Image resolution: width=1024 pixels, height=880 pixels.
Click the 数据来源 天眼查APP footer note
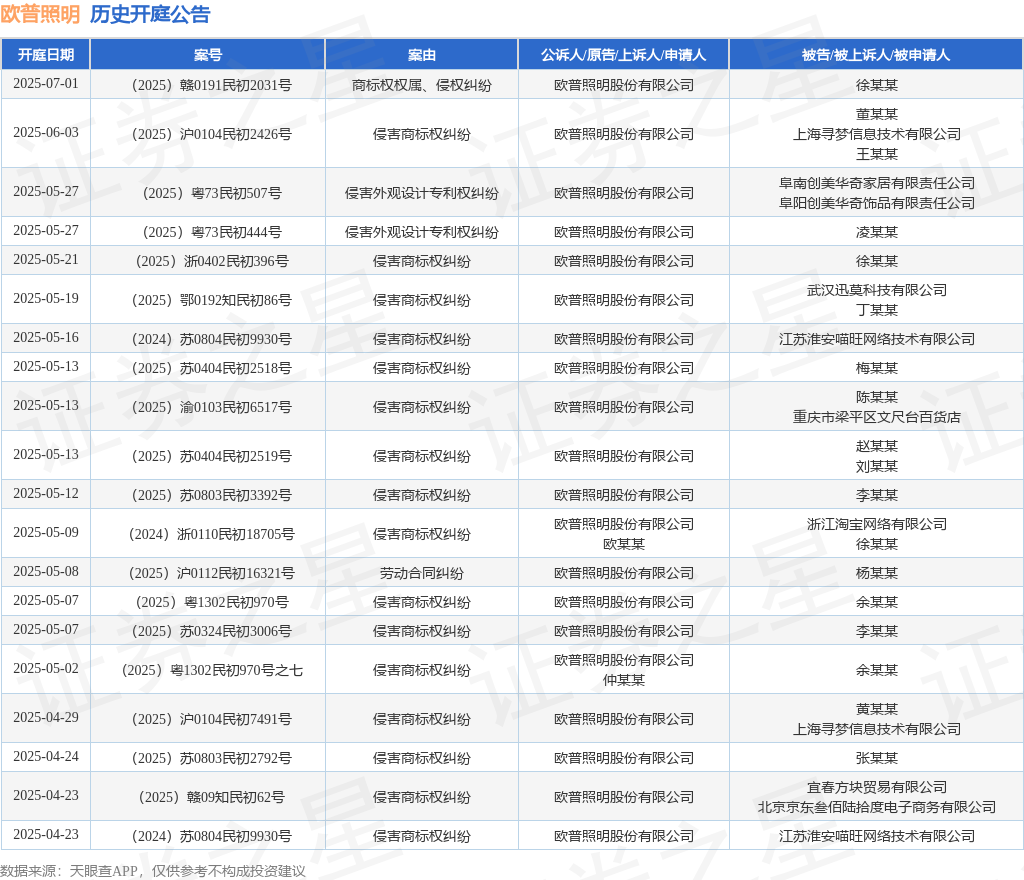(x=153, y=872)
